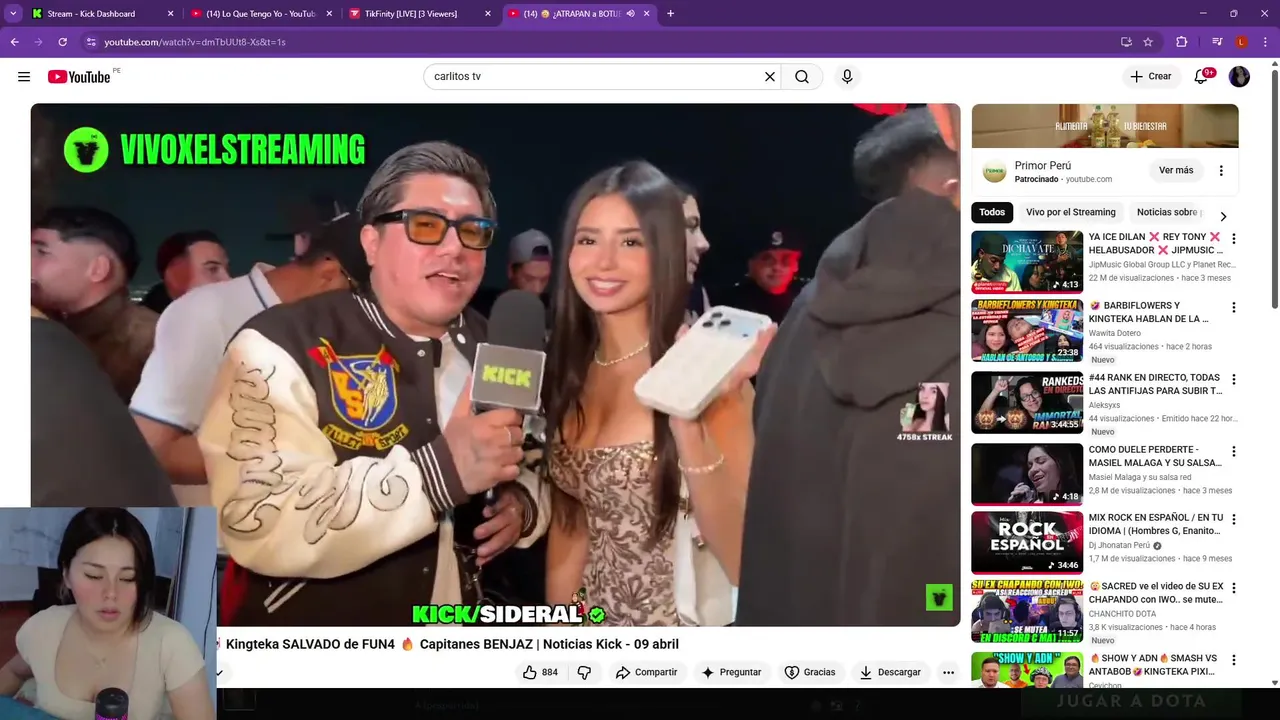Click Ver más on the Primor Perú ad
The width and height of the screenshot is (1280, 720).
(1176, 171)
